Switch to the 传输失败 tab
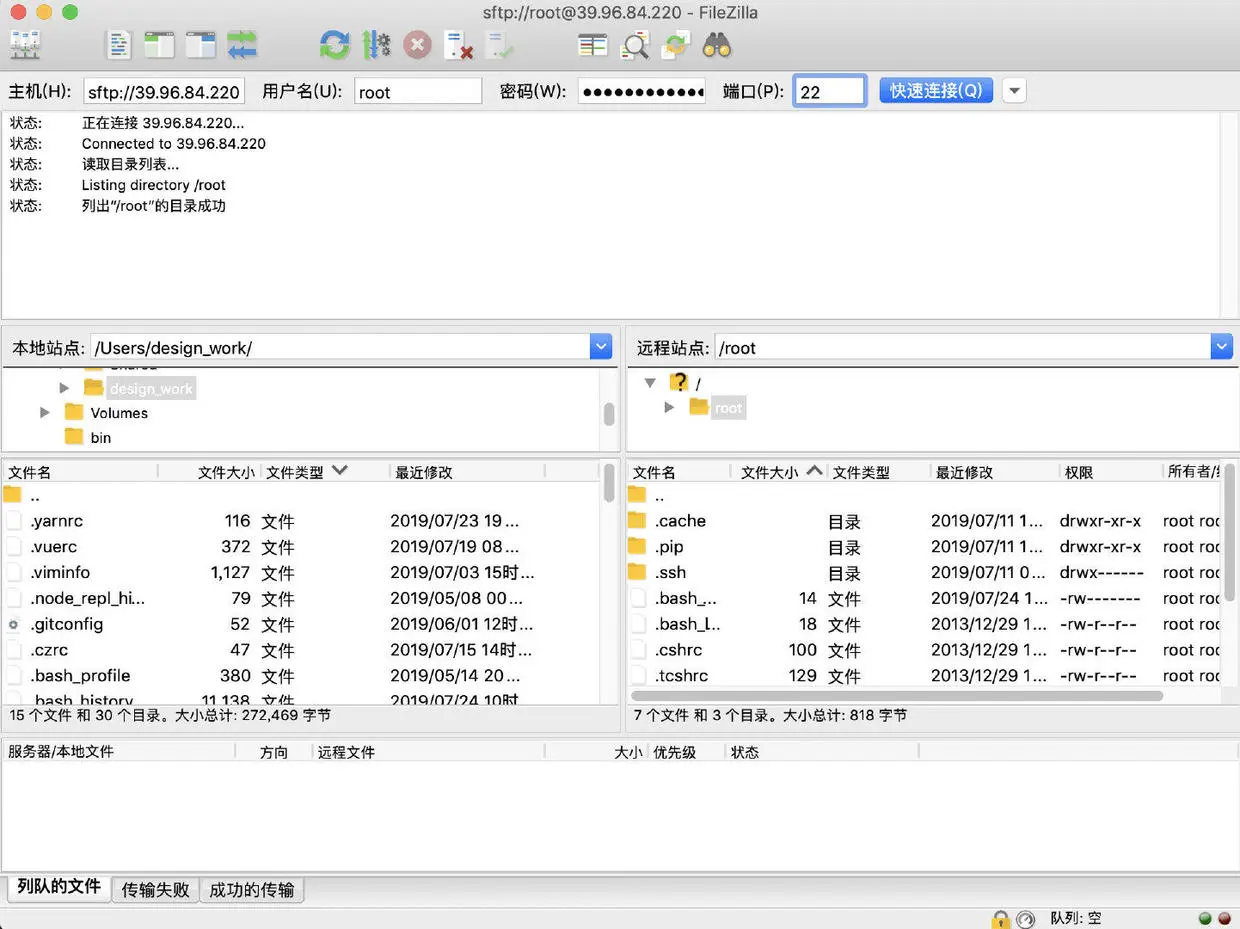This screenshot has height=929, width=1240. (155, 889)
